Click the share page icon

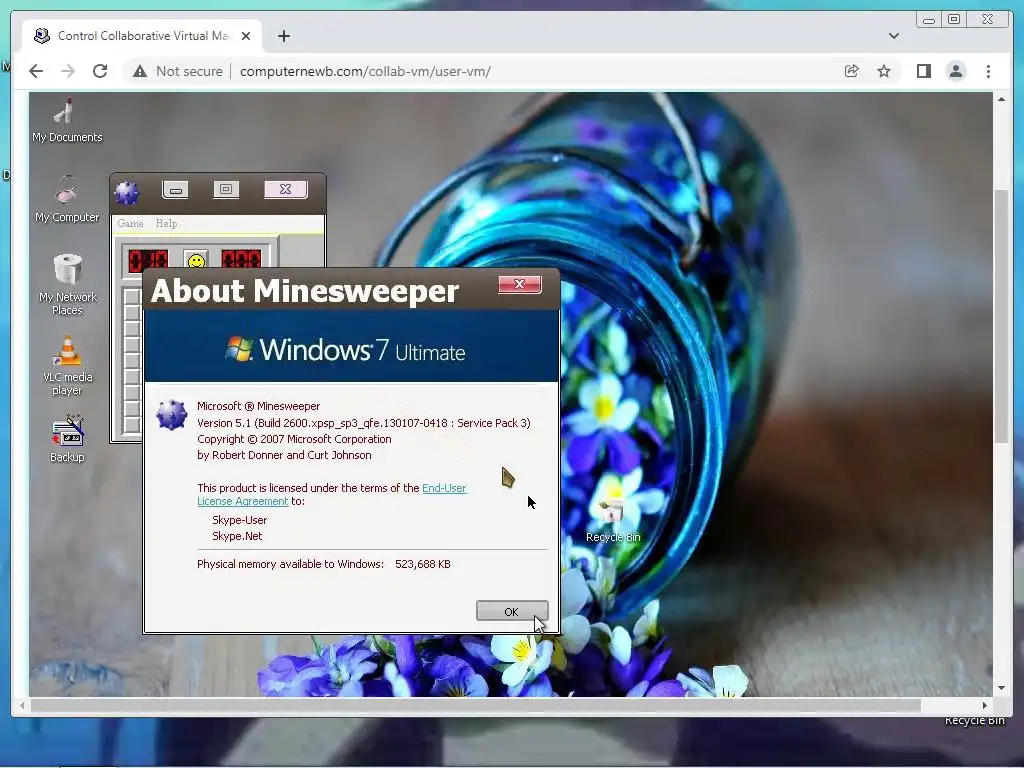(x=851, y=71)
